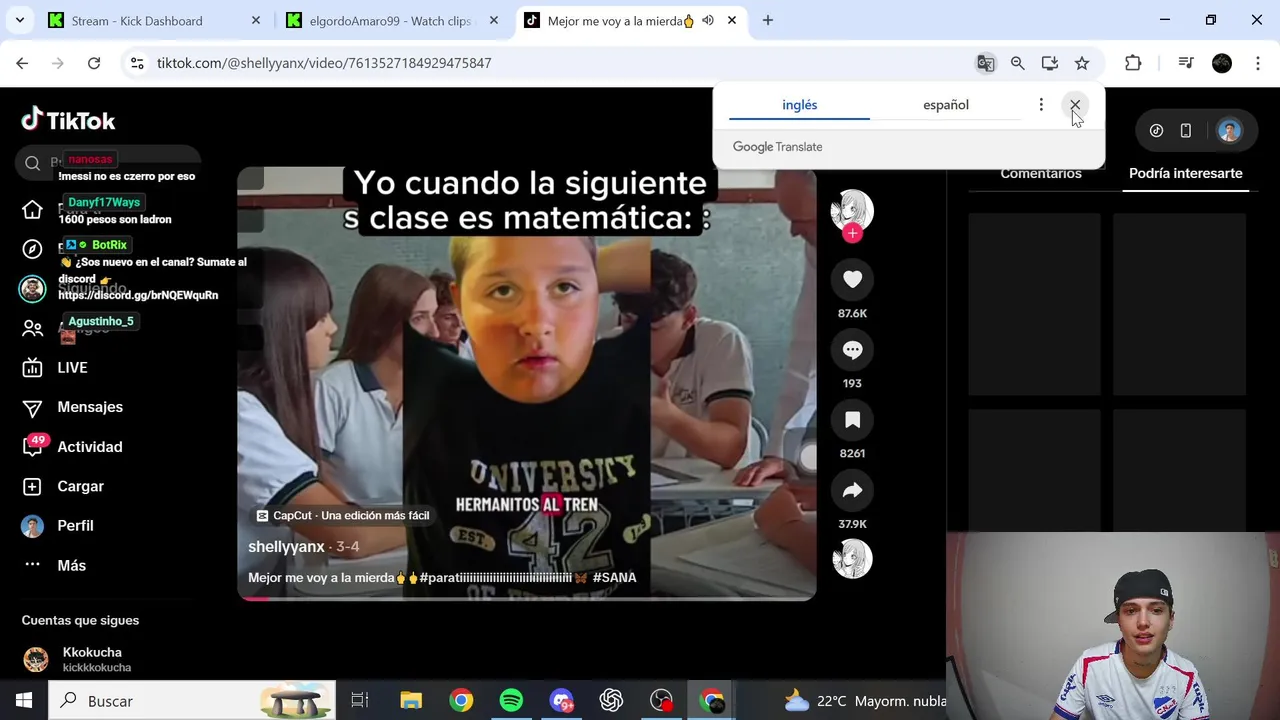Image resolution: width=1280 pixels, height=720 pixels.
Task: Open Chrome profile avatar
Action: [1222, 63]
